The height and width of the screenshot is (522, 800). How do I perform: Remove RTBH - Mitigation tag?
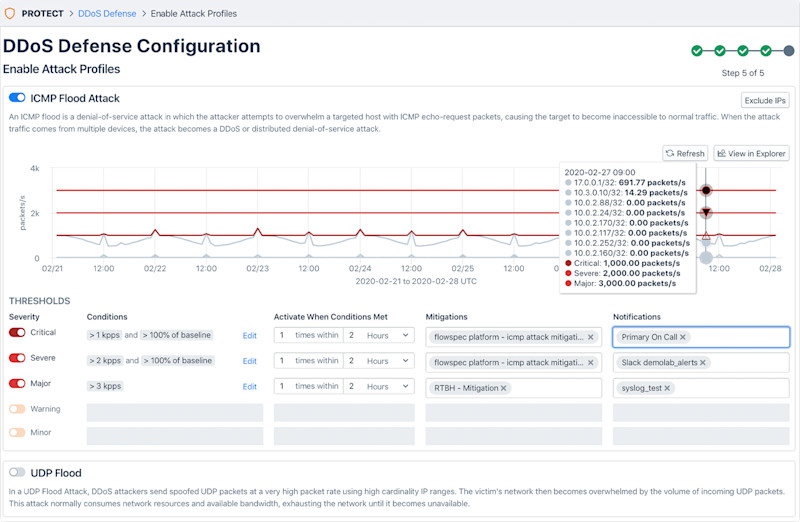pyautogui.click(x=504, y=388)
